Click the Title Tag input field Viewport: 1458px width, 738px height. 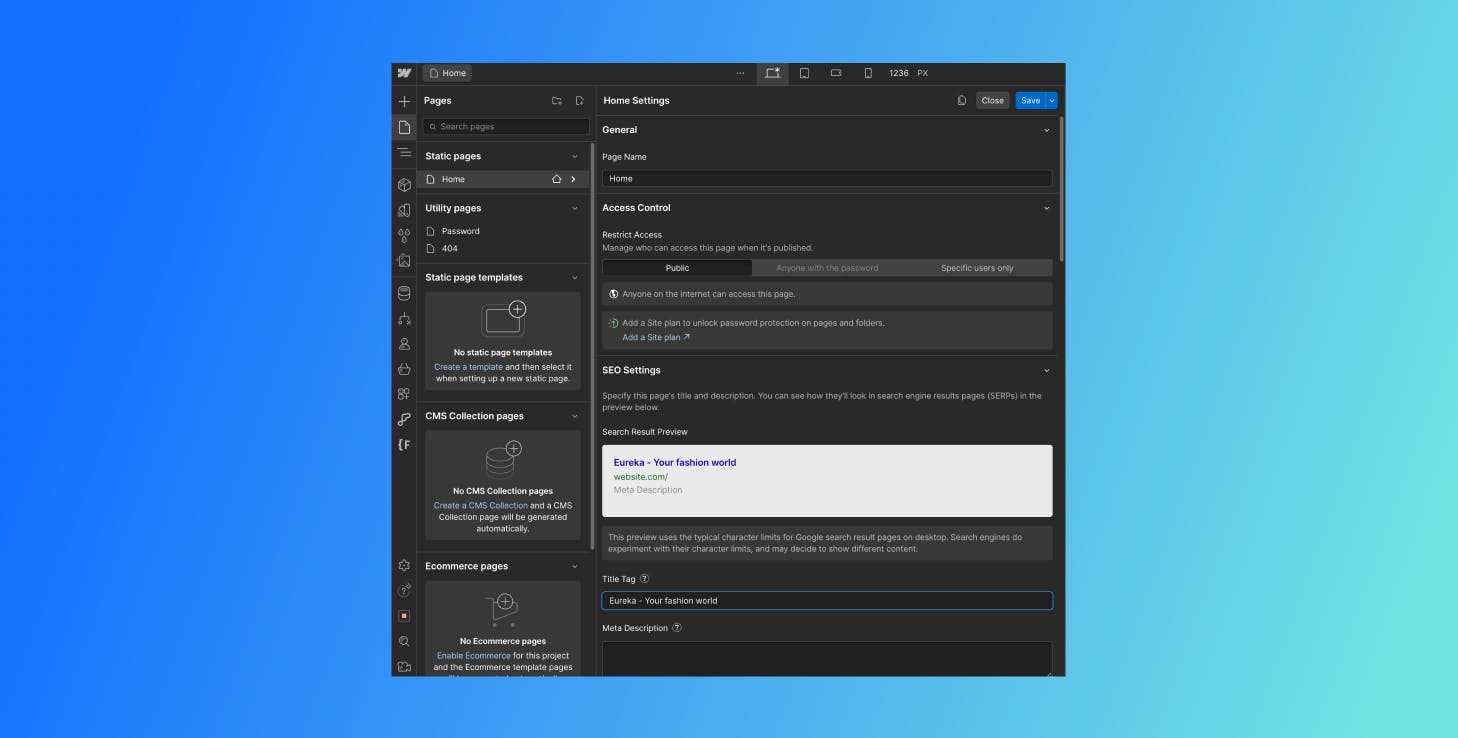(x=827, y=600)
